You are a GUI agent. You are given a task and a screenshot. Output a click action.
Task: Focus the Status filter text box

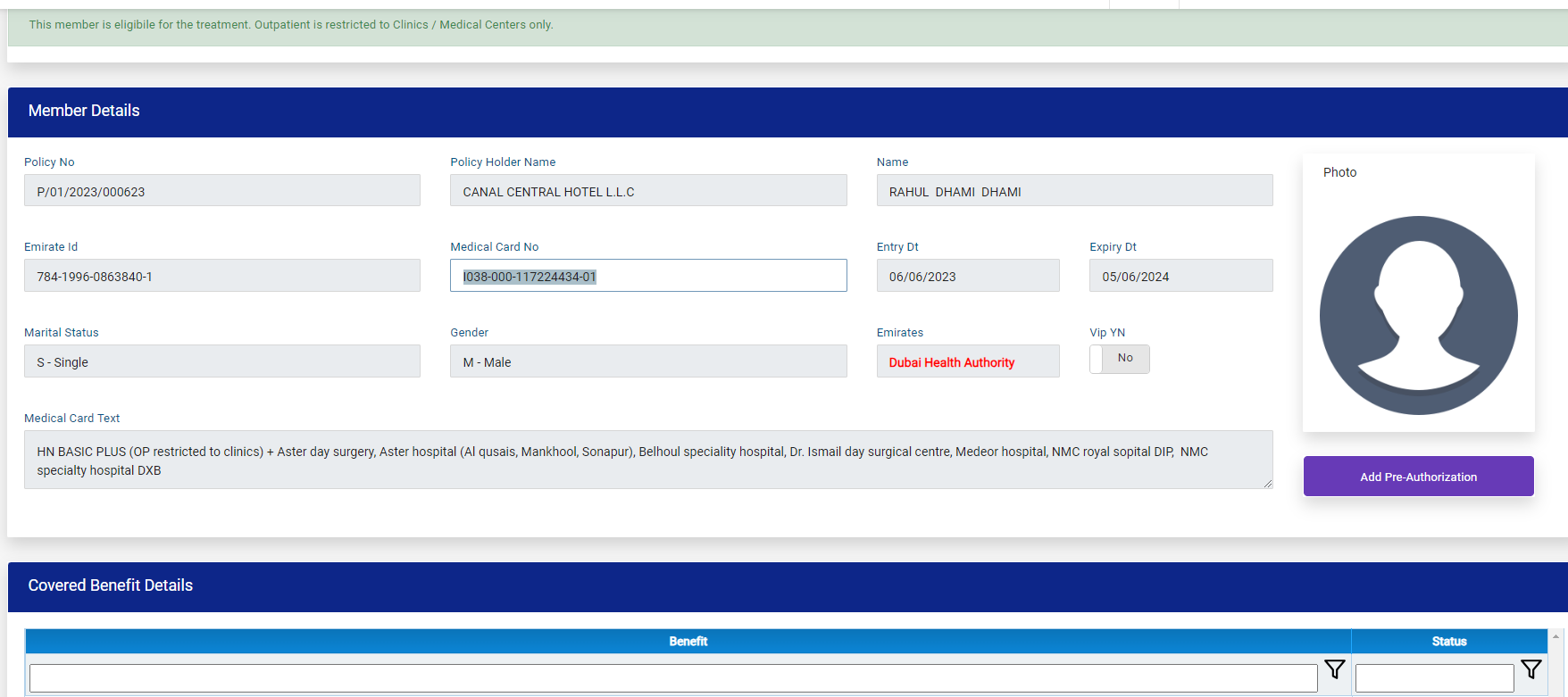click(1433, 678)
